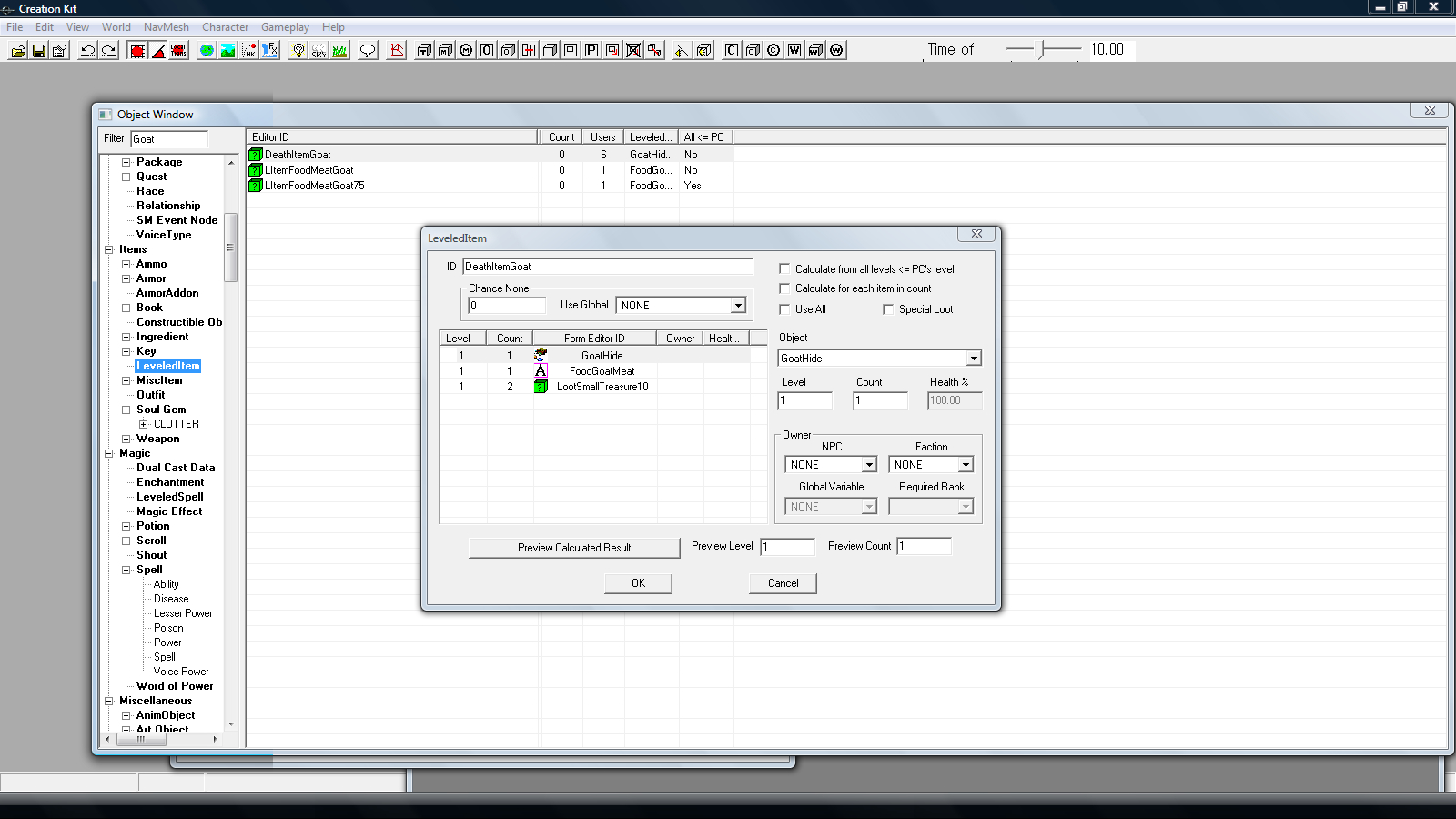Click the open folder toolbar icon
This screenshot has height=819, width=1456.
17,51
